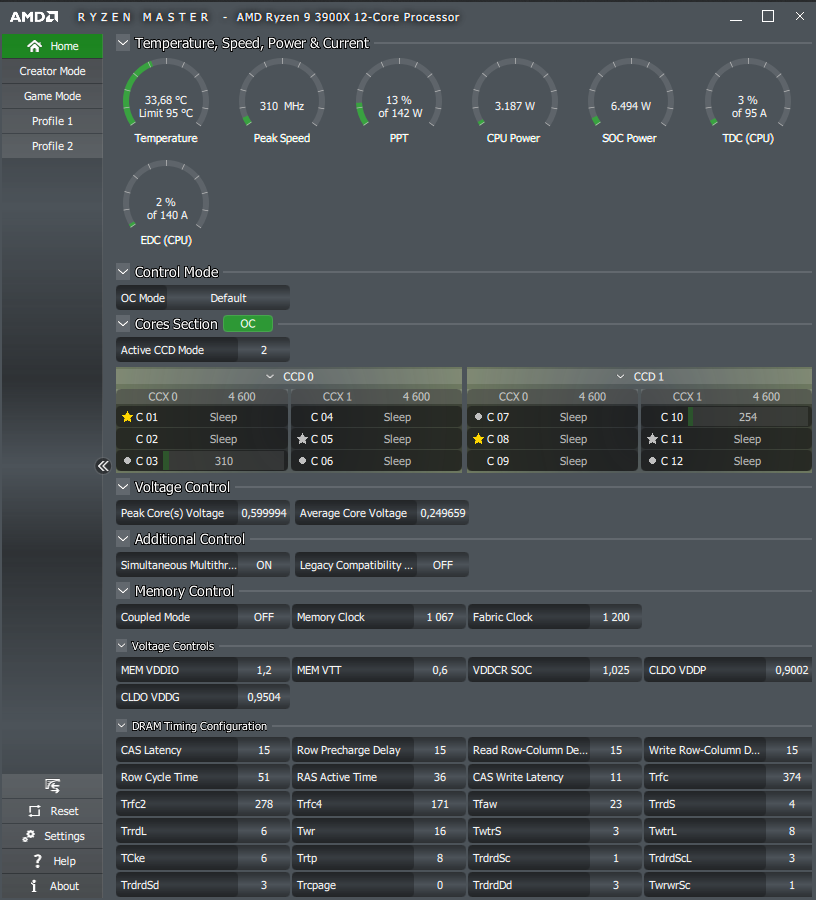Click the Help question mark icon
The width and height of the screenshot is (816, 900).
(x=37, y=861)
